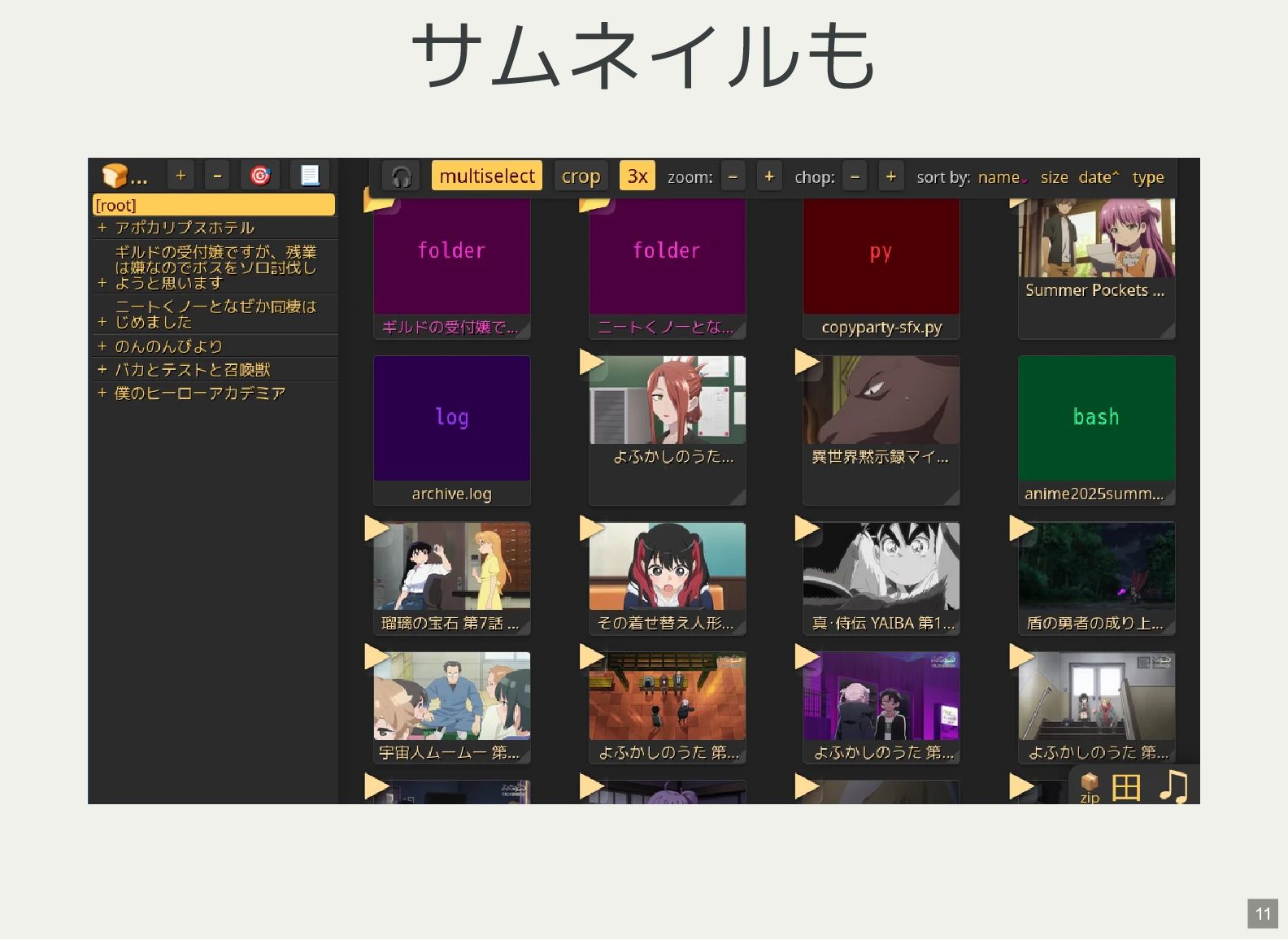Viewport: 1288px width, 940px height.
Task: Click the ギルドの受付嬢ですが tree label
Action: (215, 268)
